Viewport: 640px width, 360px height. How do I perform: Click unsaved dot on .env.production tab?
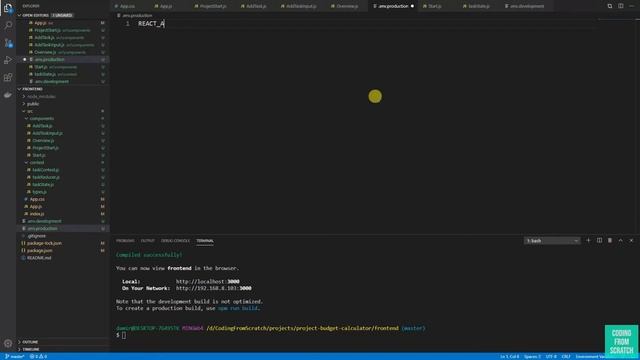(x=412, y=6)
